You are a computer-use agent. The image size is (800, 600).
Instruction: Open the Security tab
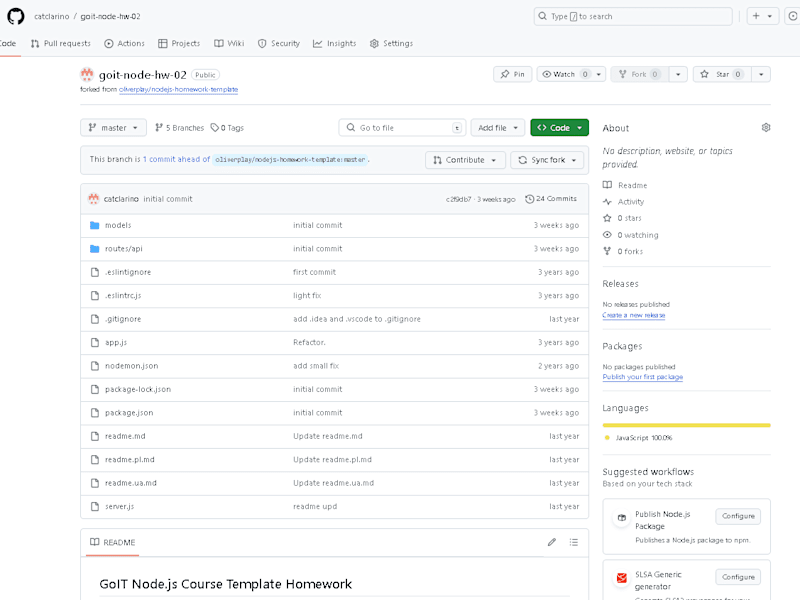pyautogui.click(x=279, y=43)
